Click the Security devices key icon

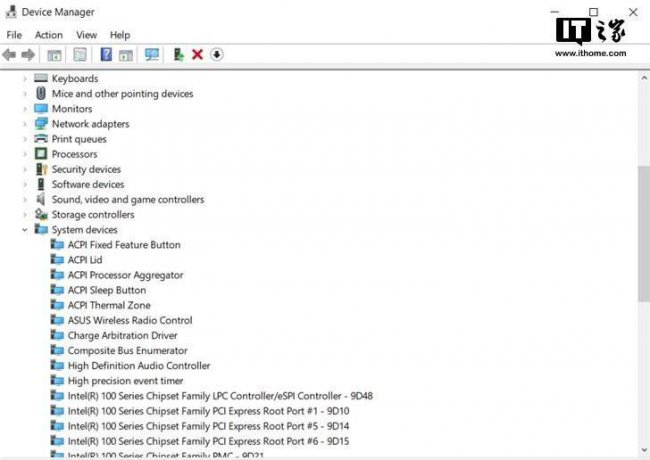41,169
